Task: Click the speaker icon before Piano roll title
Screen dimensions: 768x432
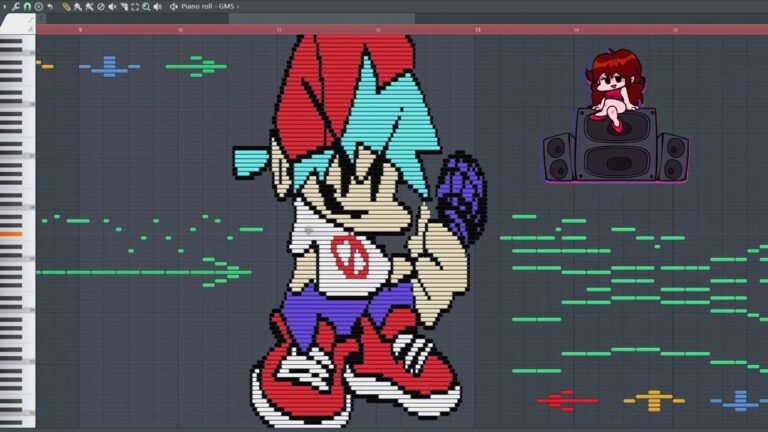Action: [x=174, y=6]
